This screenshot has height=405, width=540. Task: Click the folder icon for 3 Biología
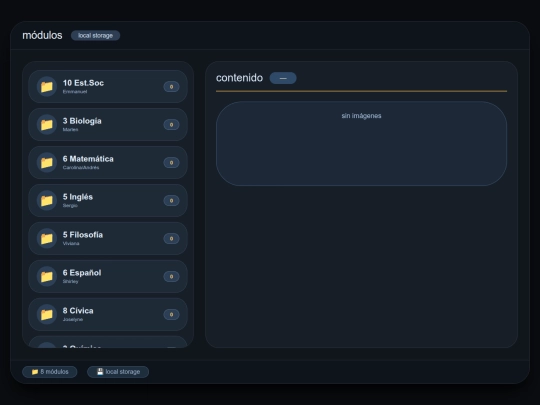(47, 124)
